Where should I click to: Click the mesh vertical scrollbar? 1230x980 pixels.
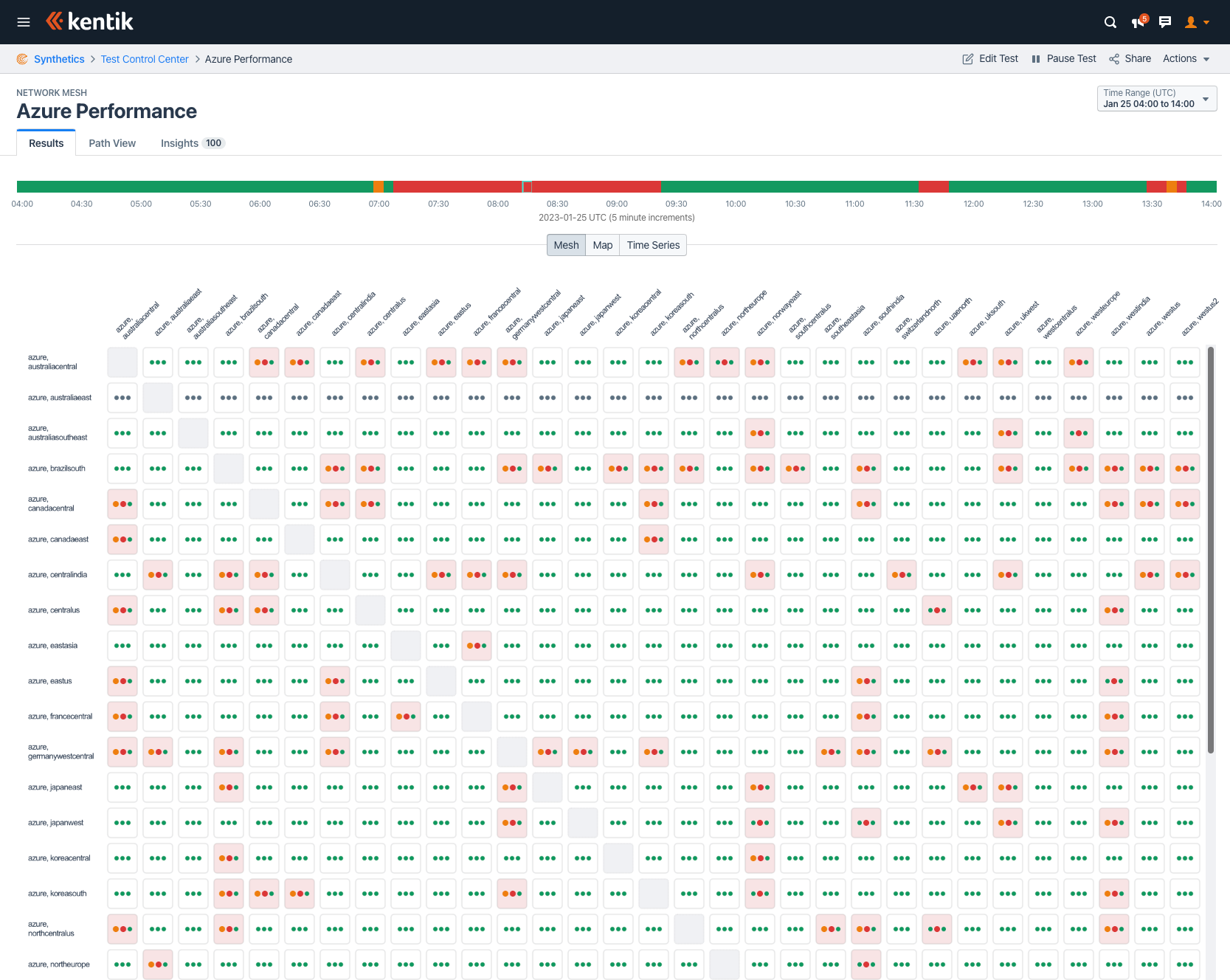[1211, 550]
